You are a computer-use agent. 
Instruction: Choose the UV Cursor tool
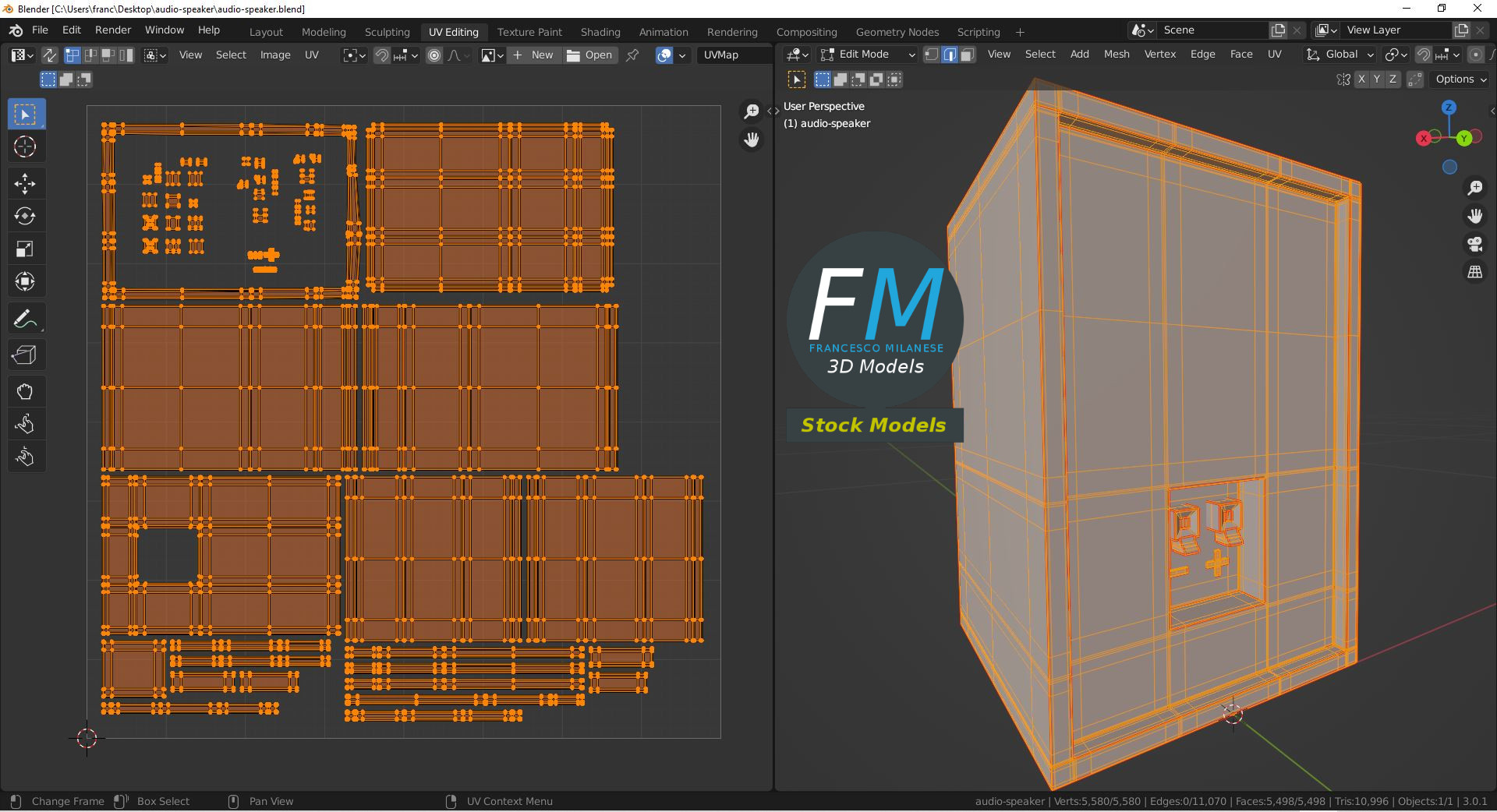[x=25, y=147]
